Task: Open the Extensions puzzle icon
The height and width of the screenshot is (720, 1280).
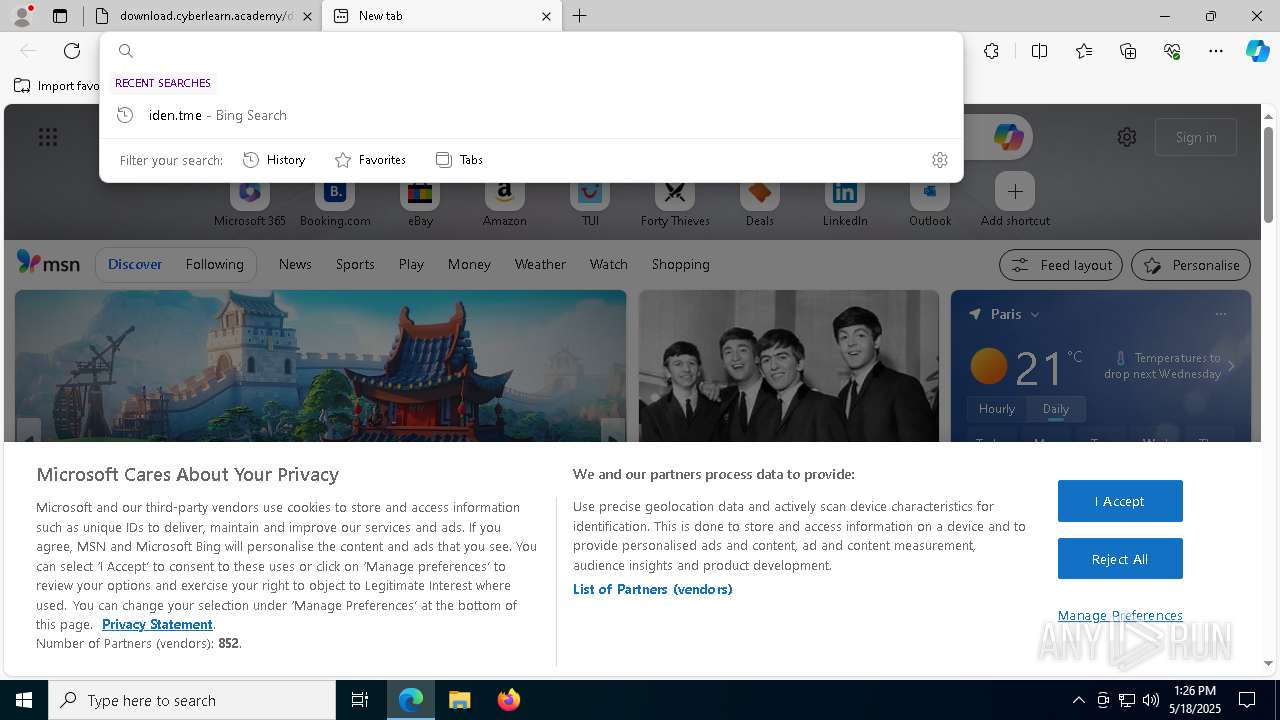Action: click(x=991, y=51)
